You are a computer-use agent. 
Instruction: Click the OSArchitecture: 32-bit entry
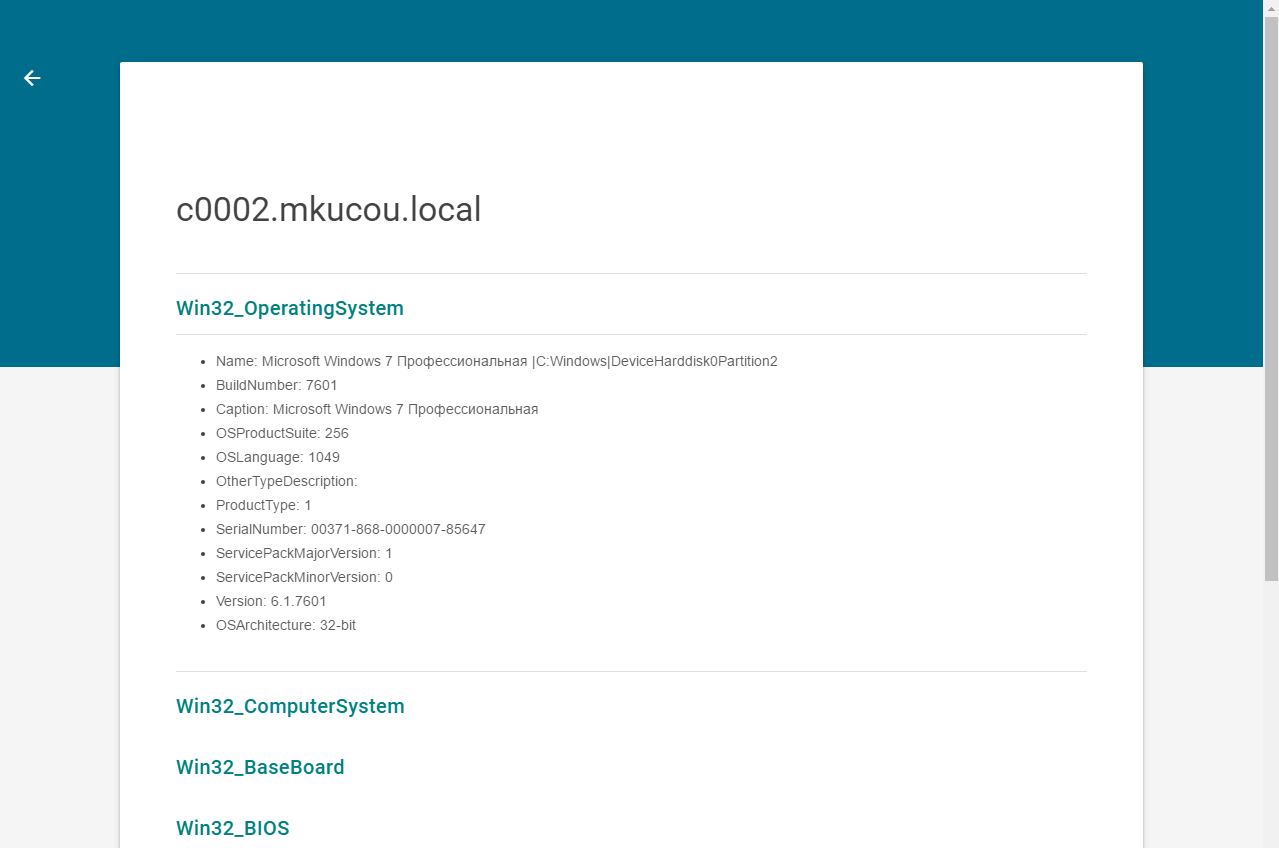coord(286,625)
